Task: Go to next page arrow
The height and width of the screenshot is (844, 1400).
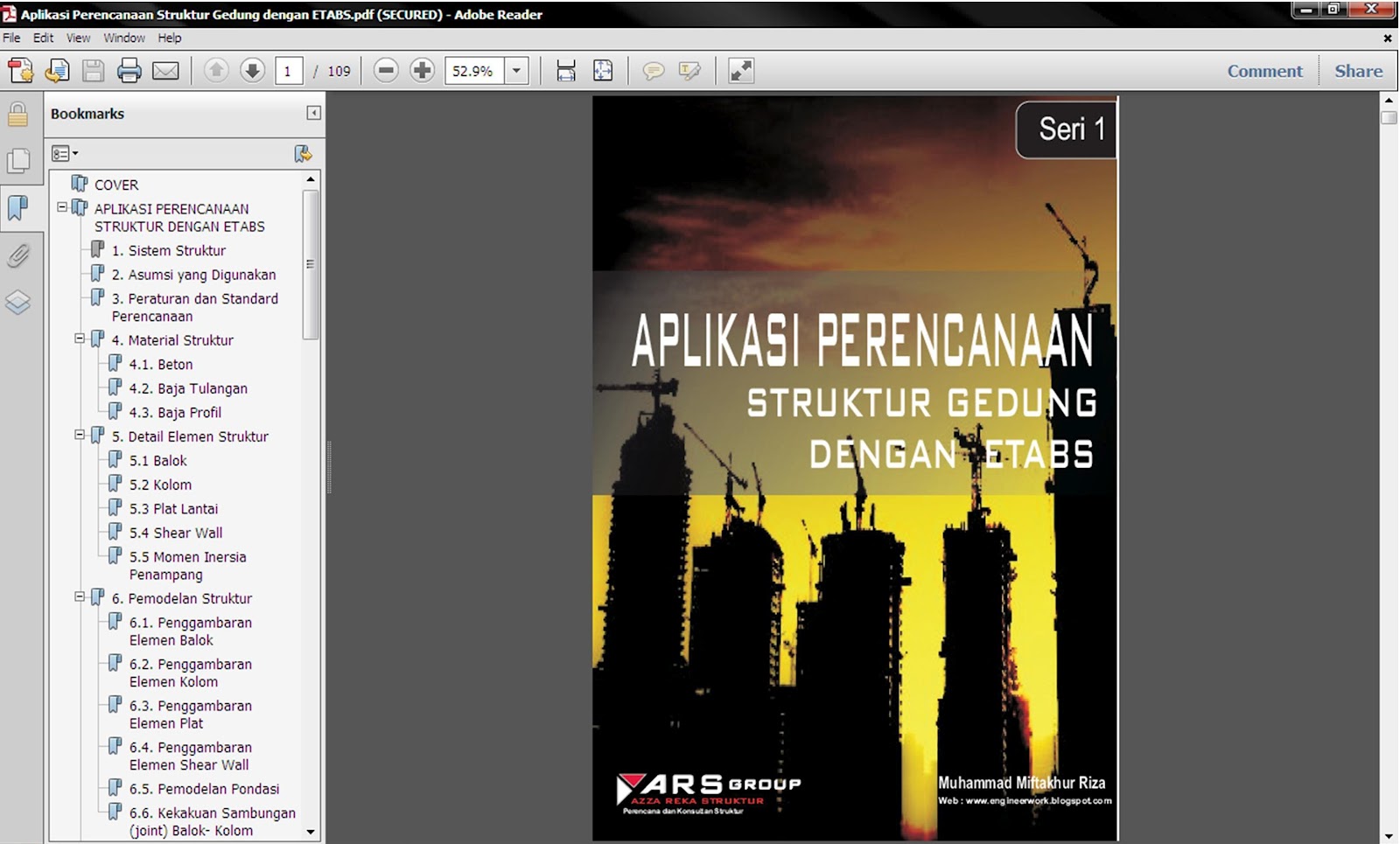Action: pyautogui.click(x=252, y=71)
